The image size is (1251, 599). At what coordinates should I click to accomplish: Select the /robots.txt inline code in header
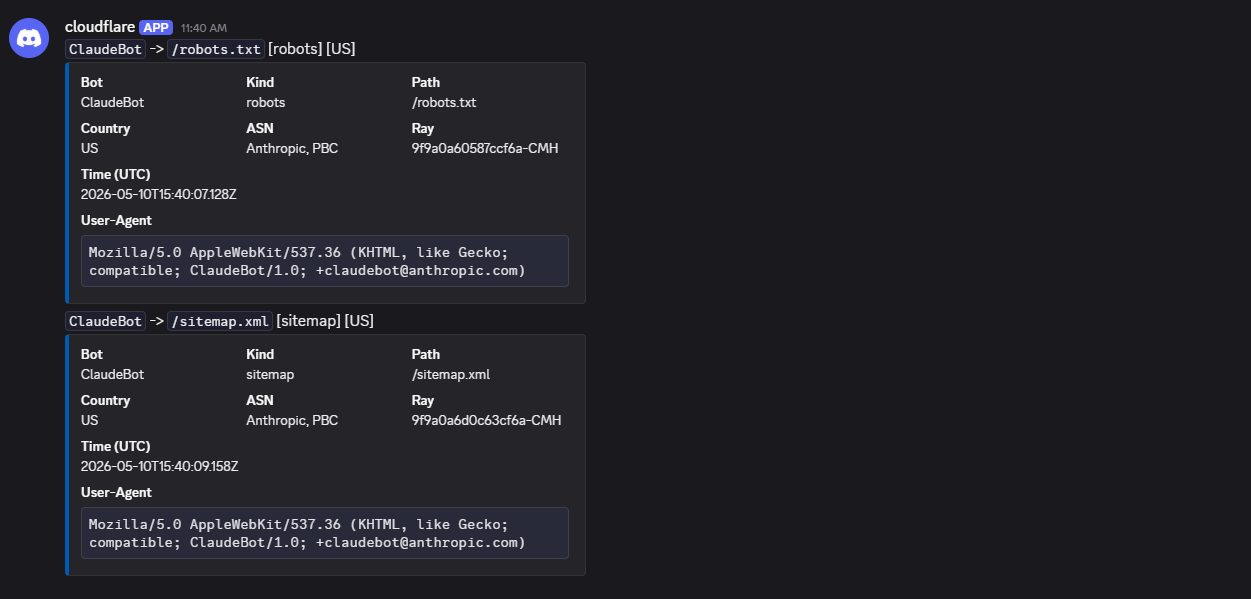(216, 49)
